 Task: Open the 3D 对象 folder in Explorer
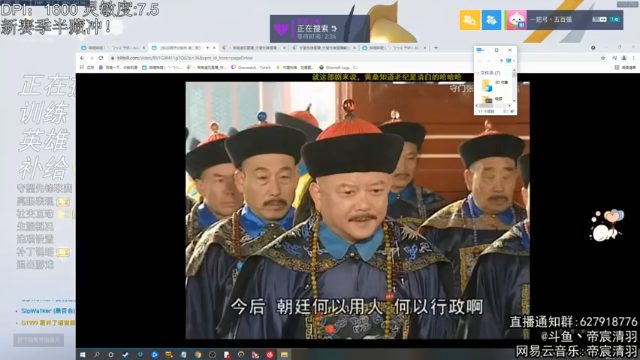coord(495,84)
